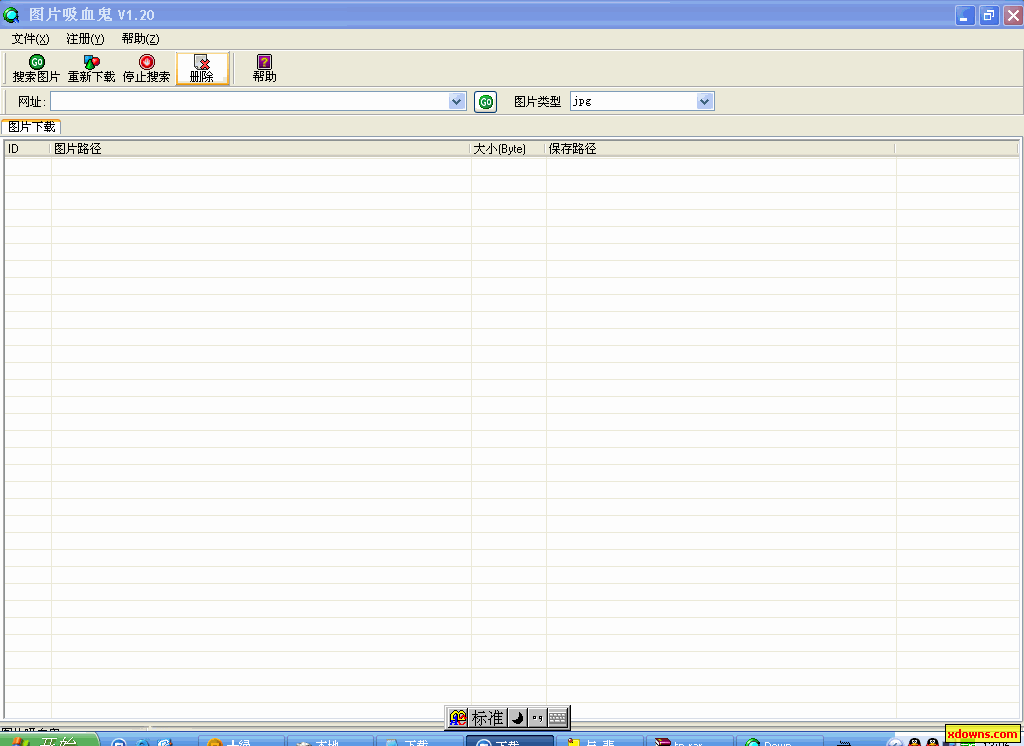Expand the 图片类型 jpg dropdown arrow
Viewport: 1024px width, 746px height.
coord(705,101)
